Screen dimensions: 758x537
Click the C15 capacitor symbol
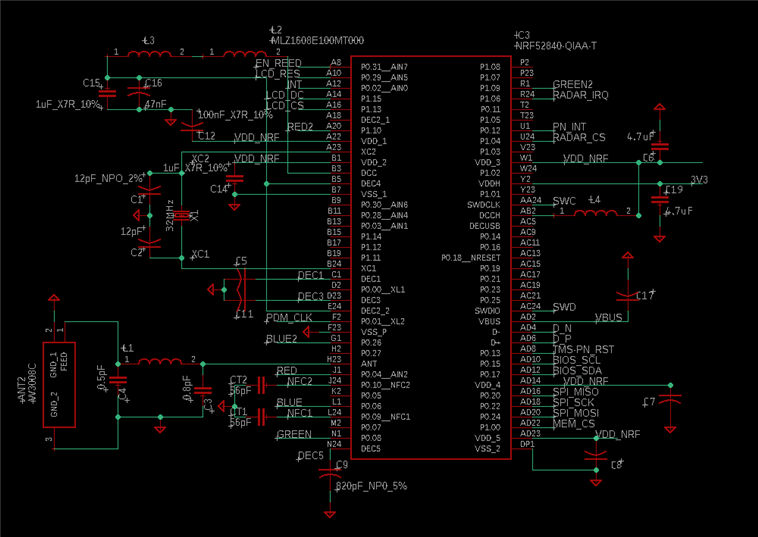(x=107, y=93)
